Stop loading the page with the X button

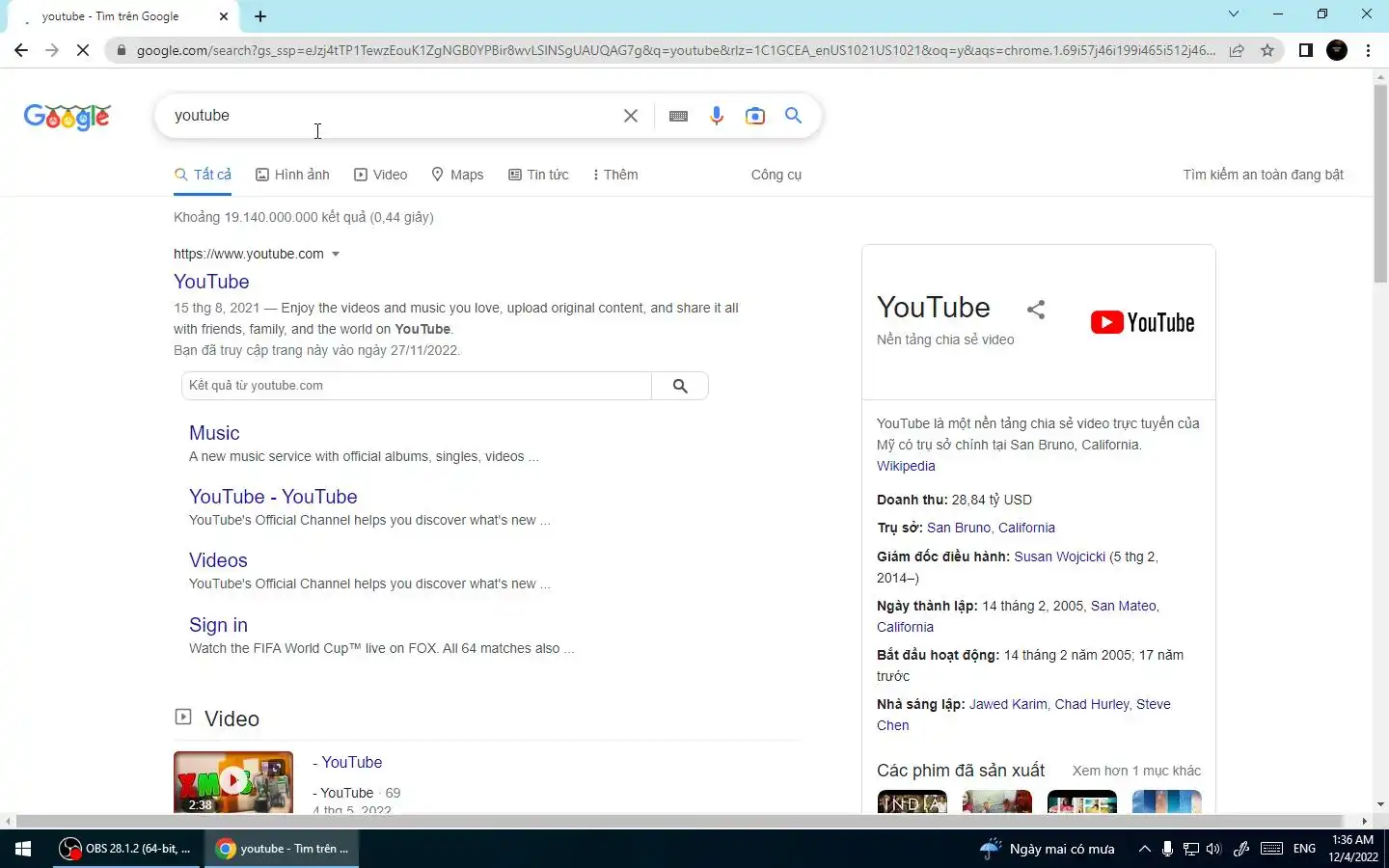tap(83, 50)
